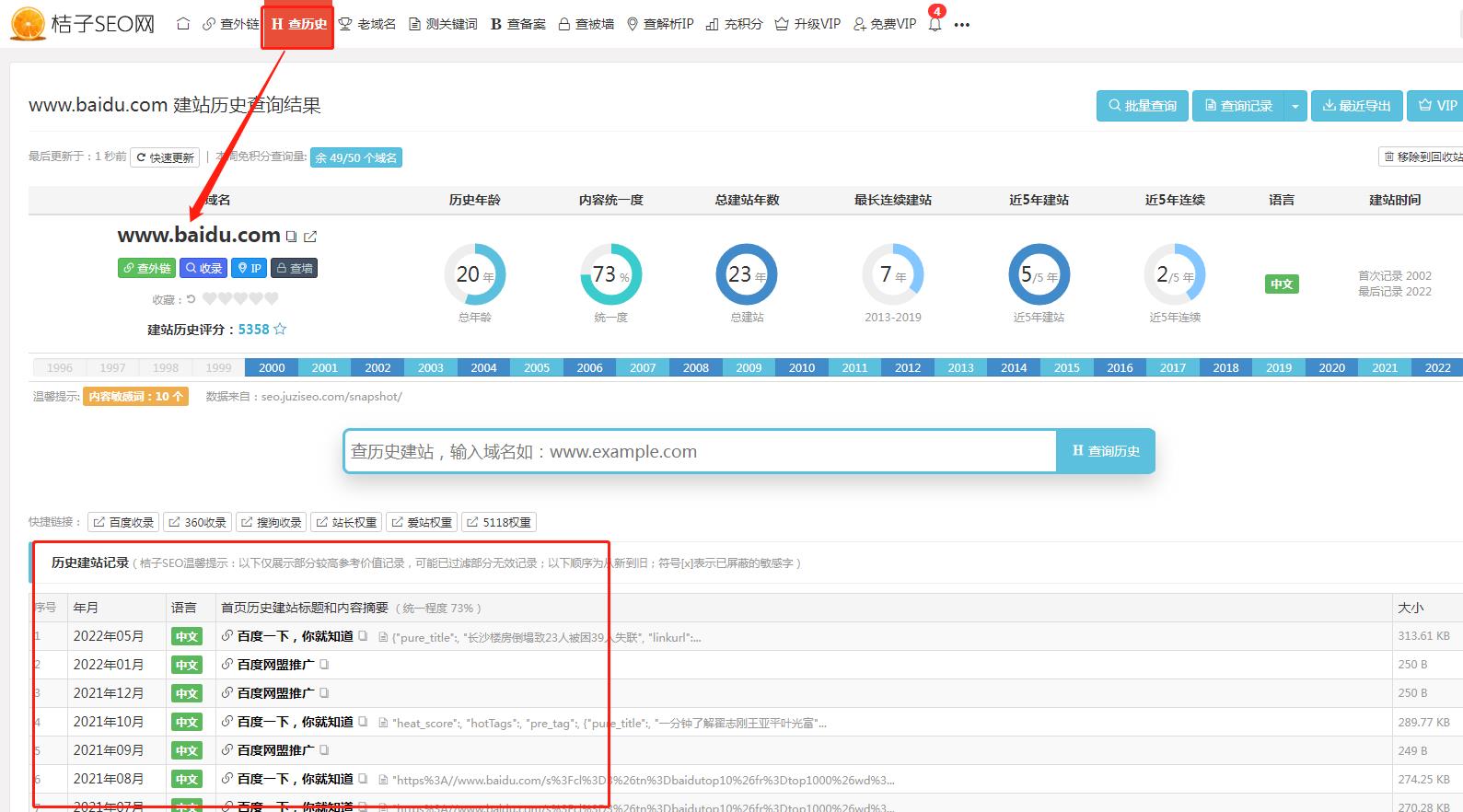Image resolution: width=1463 pixels, height=812 pixels.
Task: Click the 年月 column header
Action: pyautogui.click(x=86, y=608)
